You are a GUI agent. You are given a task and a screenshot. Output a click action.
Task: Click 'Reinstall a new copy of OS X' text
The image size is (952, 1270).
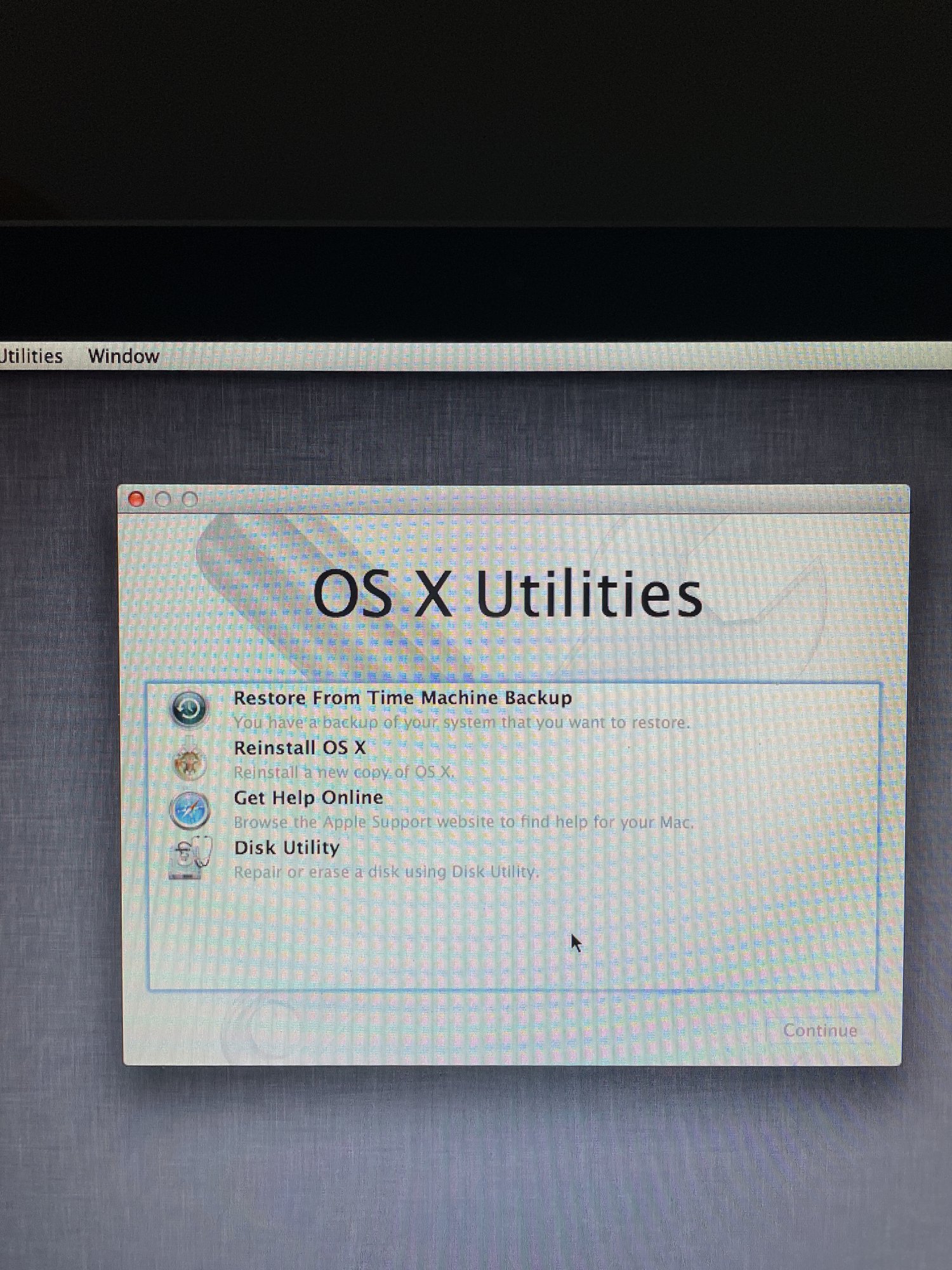coord(344,772)
